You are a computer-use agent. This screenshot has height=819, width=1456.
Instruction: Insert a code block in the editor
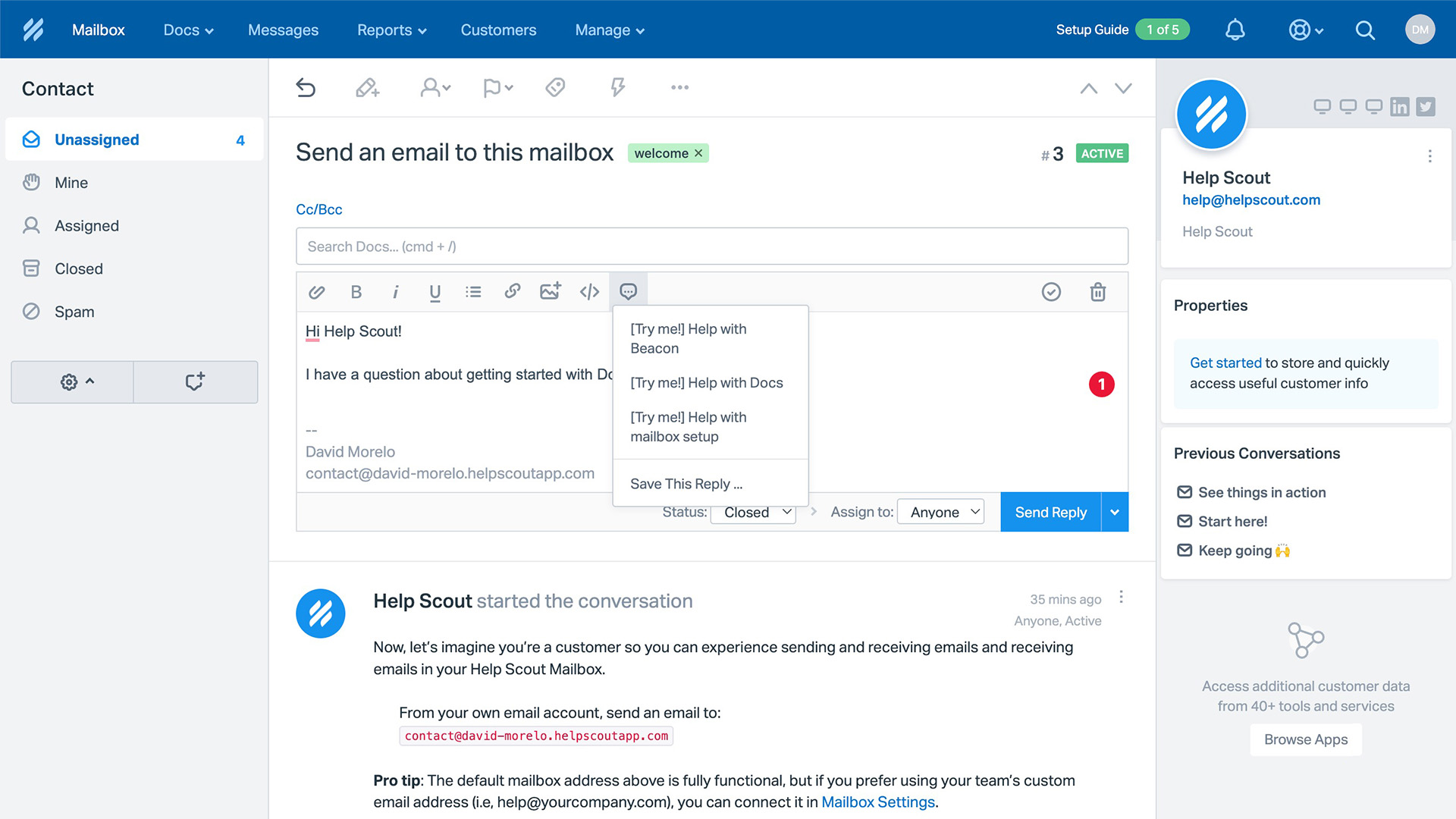(589, 292)
